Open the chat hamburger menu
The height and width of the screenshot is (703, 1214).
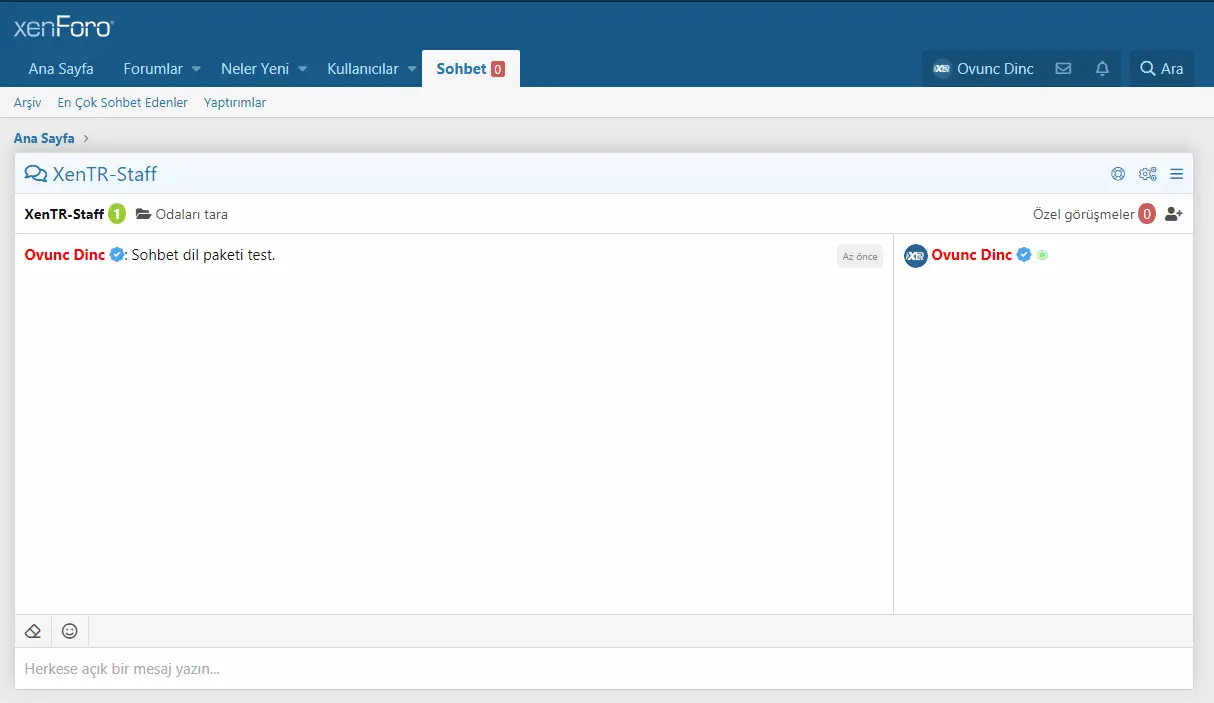coord(1177,174)
